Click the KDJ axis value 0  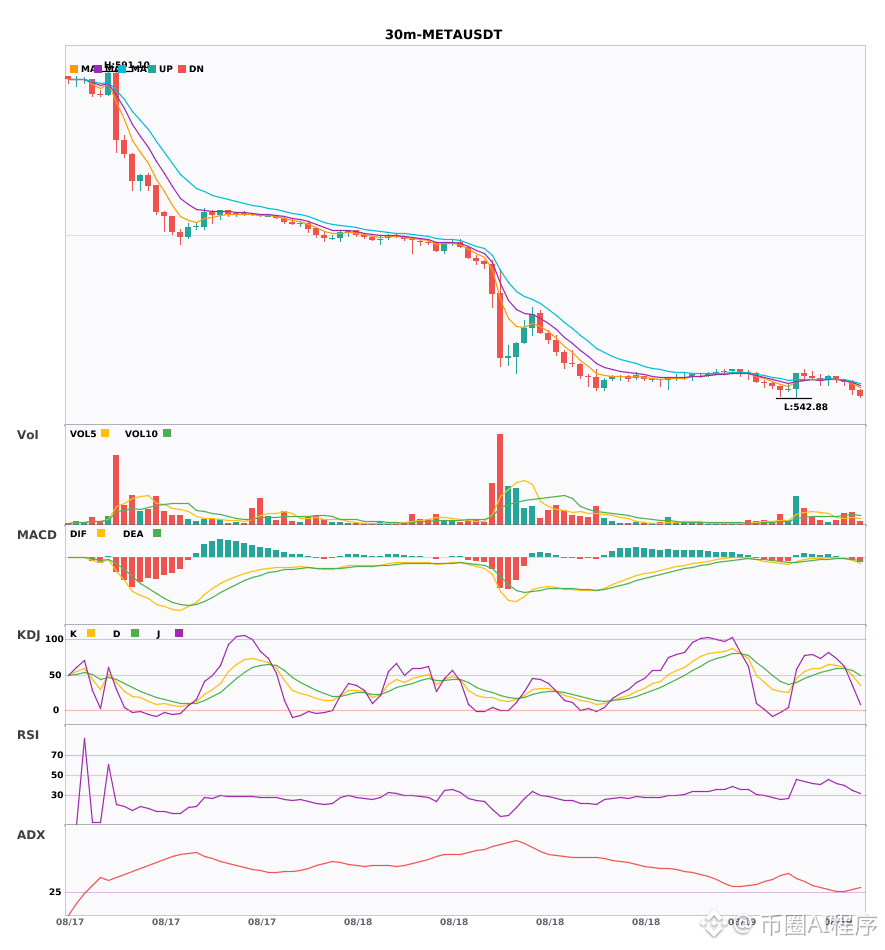[56, 710]
